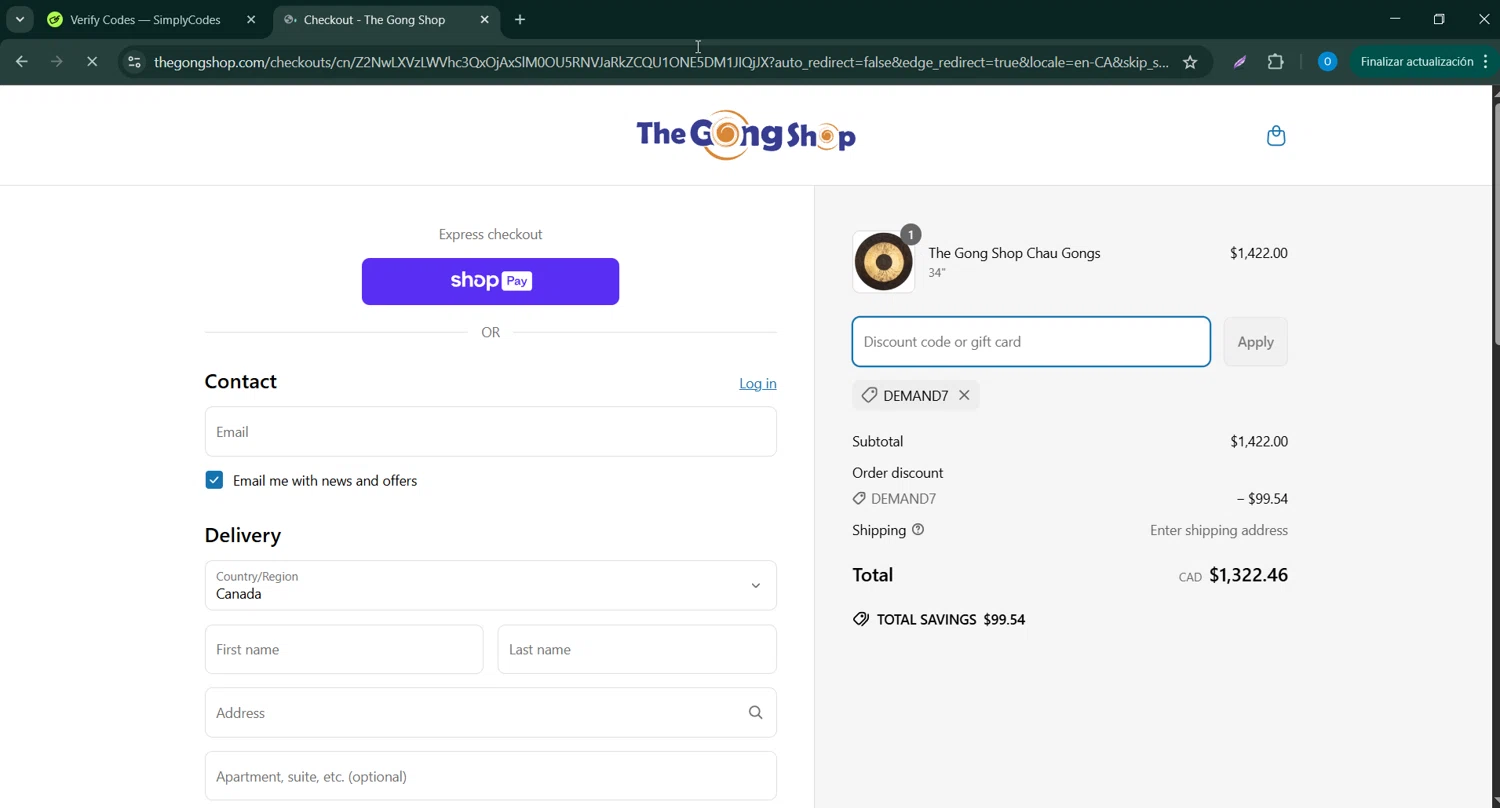Click the gong product thumbnail

(883, 262)
